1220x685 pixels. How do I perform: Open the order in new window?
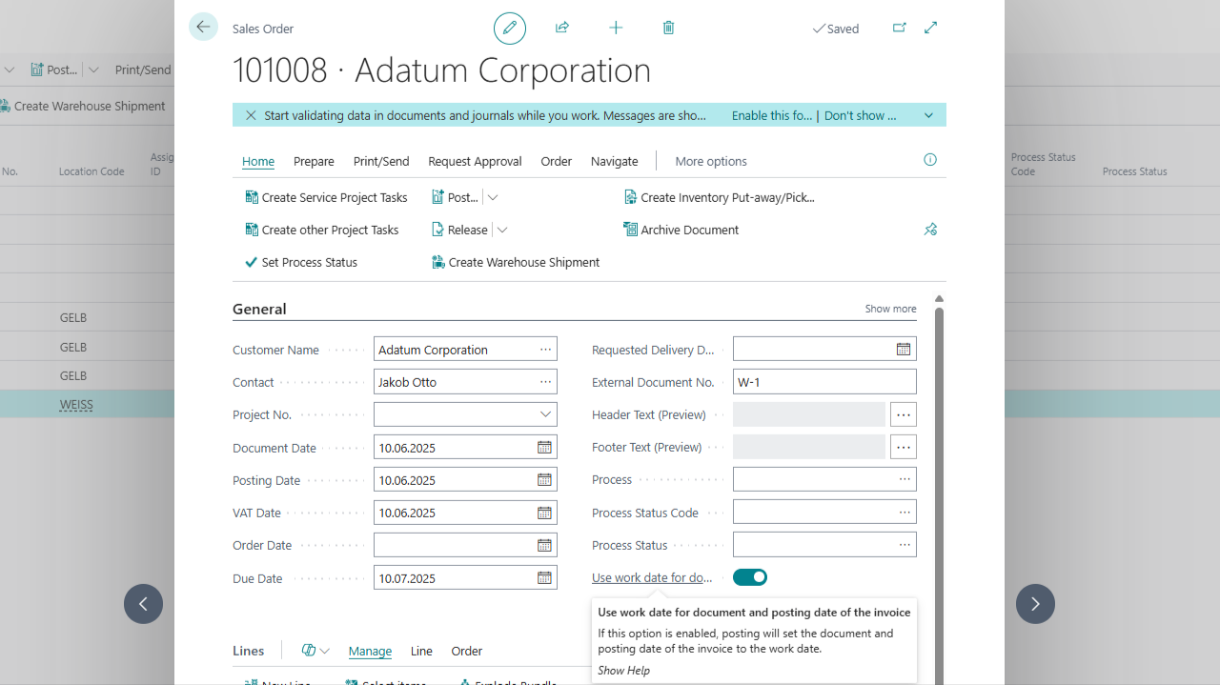coord(899,28)
